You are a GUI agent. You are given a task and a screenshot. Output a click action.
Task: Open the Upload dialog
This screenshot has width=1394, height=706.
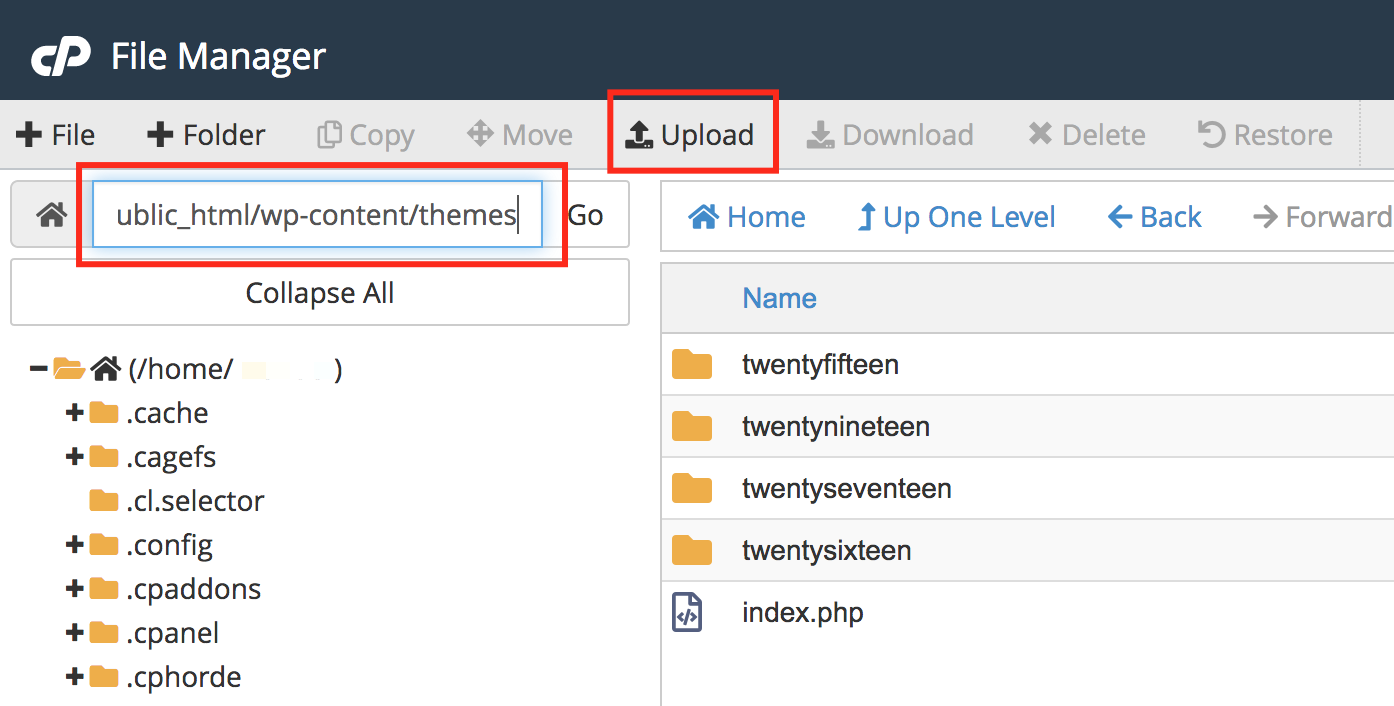(x=690, y=135)
